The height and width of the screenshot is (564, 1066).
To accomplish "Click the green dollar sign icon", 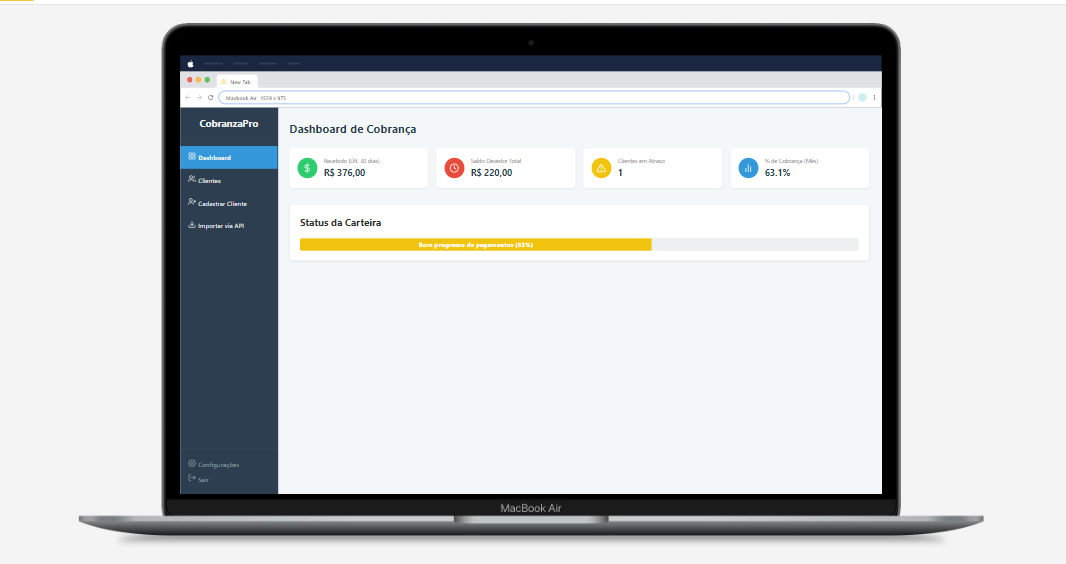I will click(x=308, y=168).
